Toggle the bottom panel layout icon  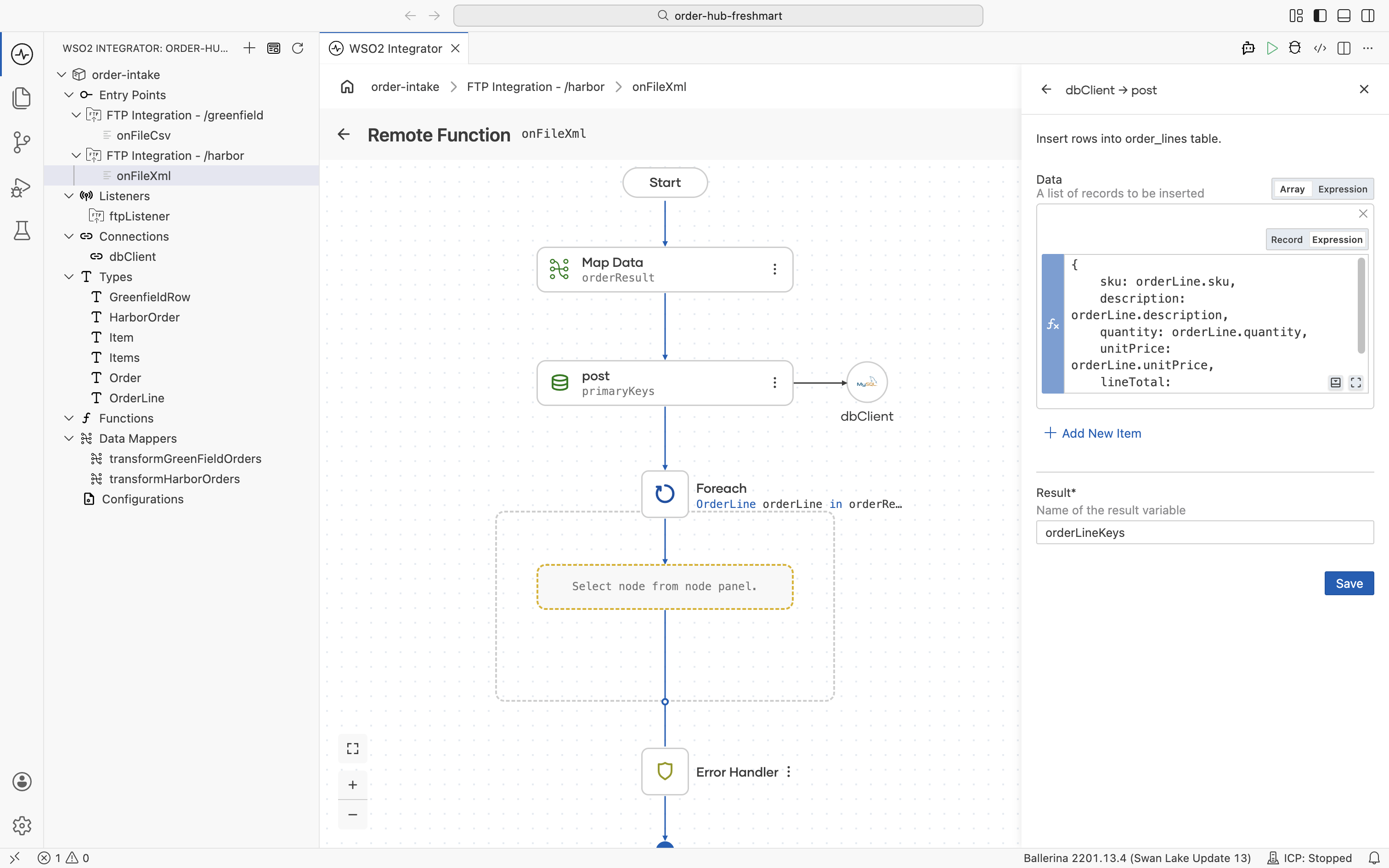coord(1344,16)
